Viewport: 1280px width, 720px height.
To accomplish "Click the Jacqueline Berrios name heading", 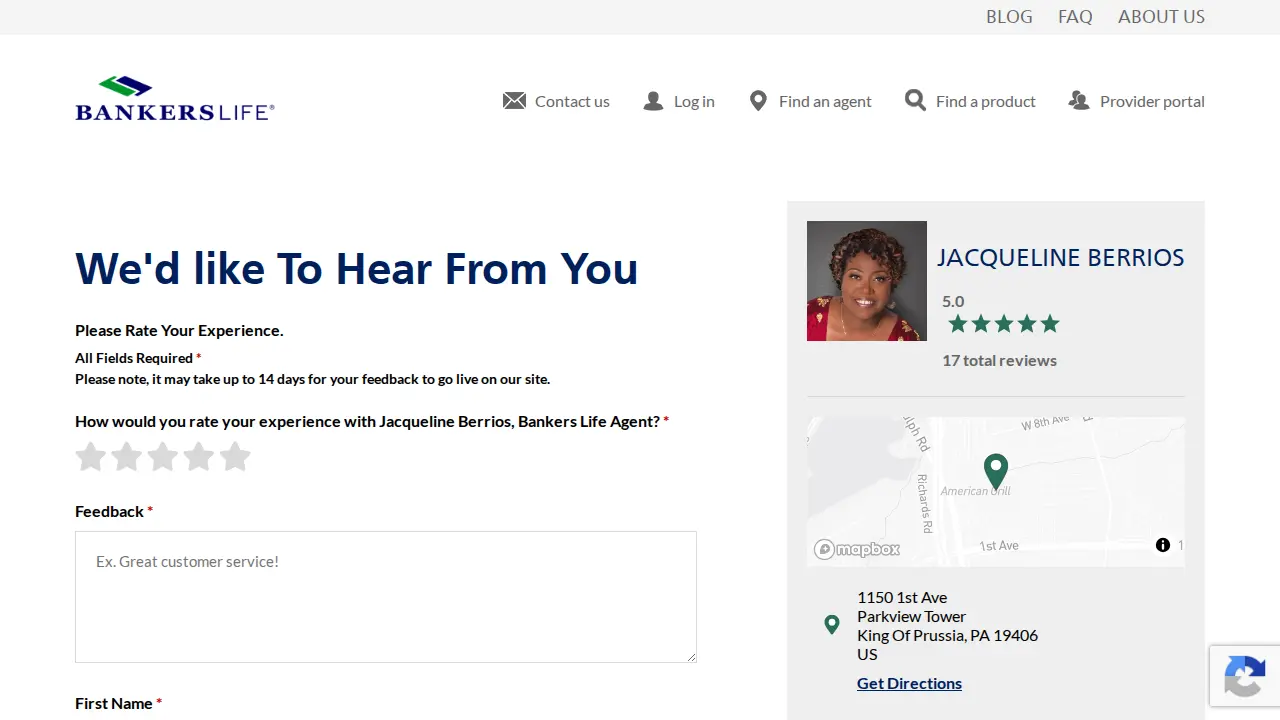I will (x=1060, y=258).
